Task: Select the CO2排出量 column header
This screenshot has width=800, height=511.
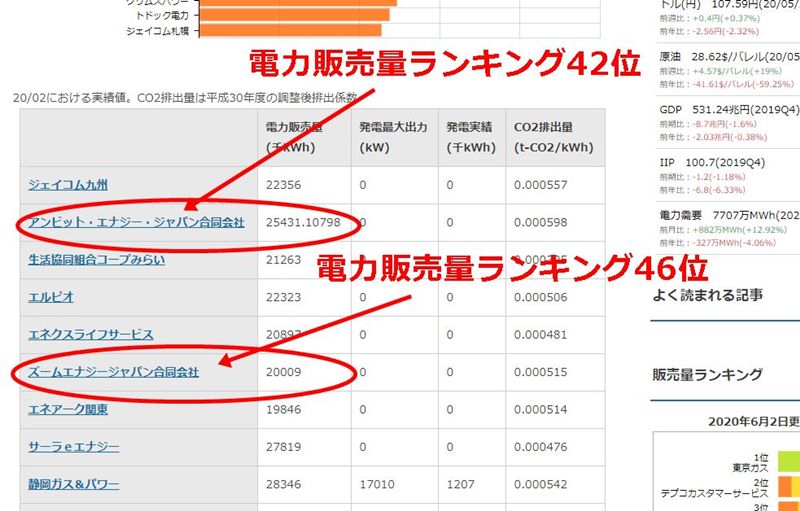Action: (x=555, y=137)
